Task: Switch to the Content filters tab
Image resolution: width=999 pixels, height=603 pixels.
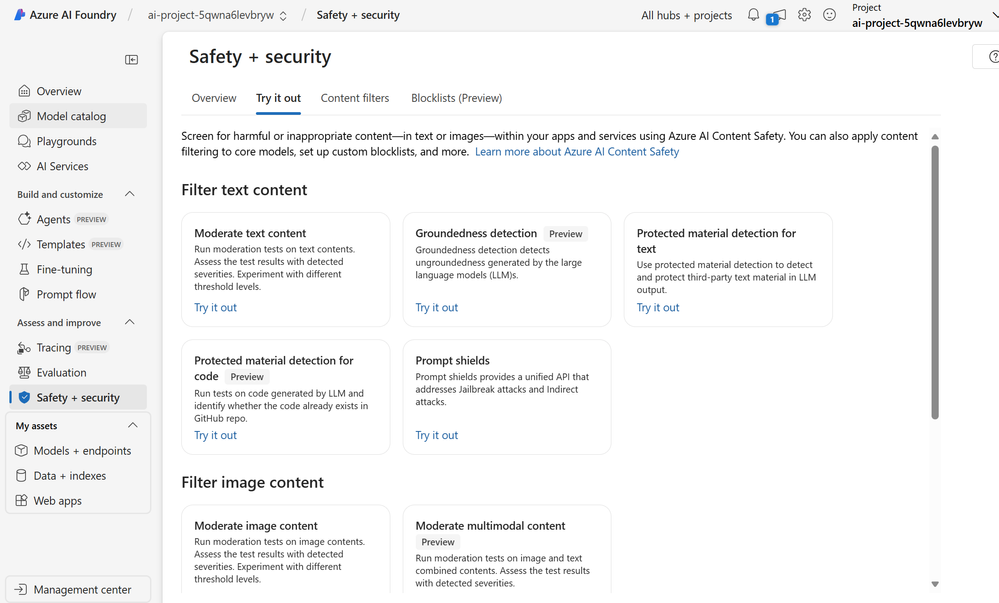Action: click(x=355, y=98)
